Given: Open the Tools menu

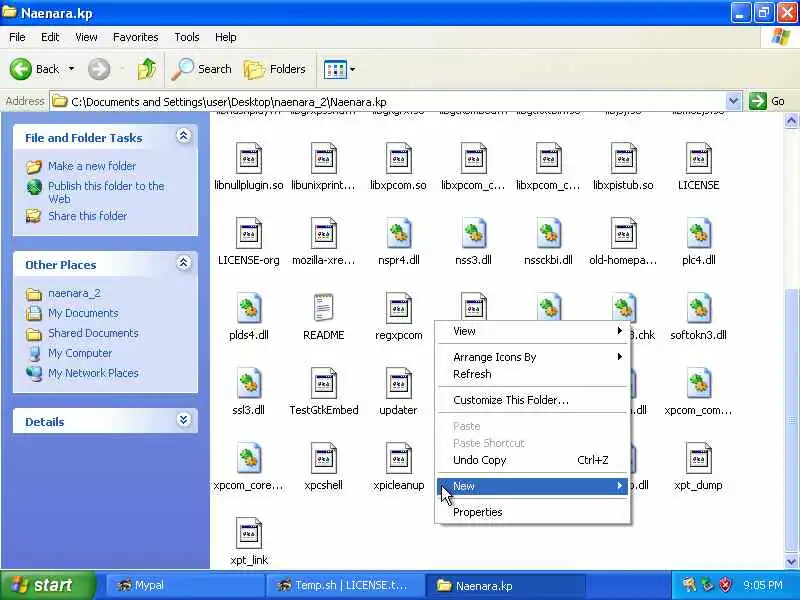Looking at the screenshot, I should tap(187, 37).
